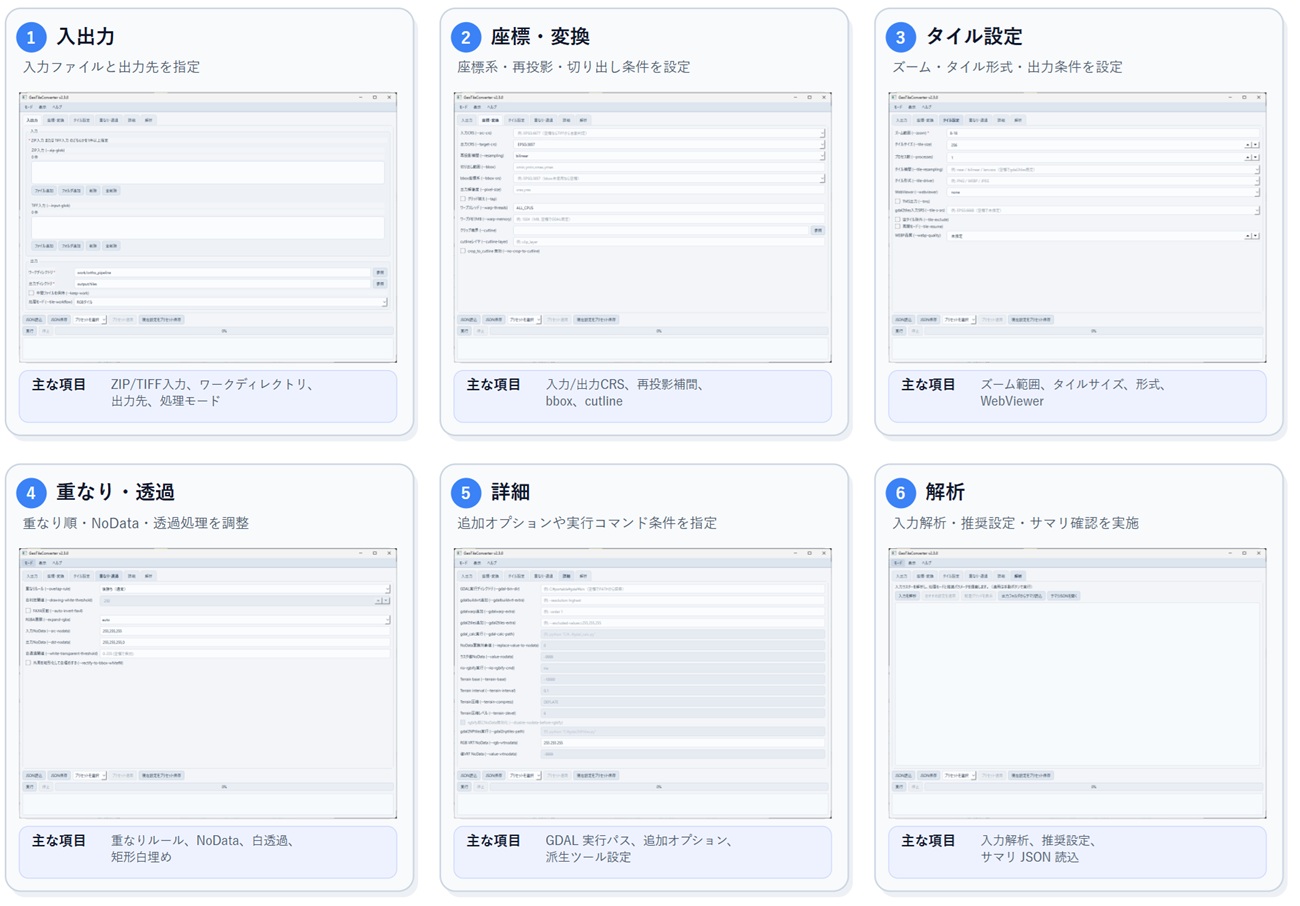Click サマリJSON読込 button in 解析 screenshot
Screen dimensions: 1300x906
[1064, 596]
